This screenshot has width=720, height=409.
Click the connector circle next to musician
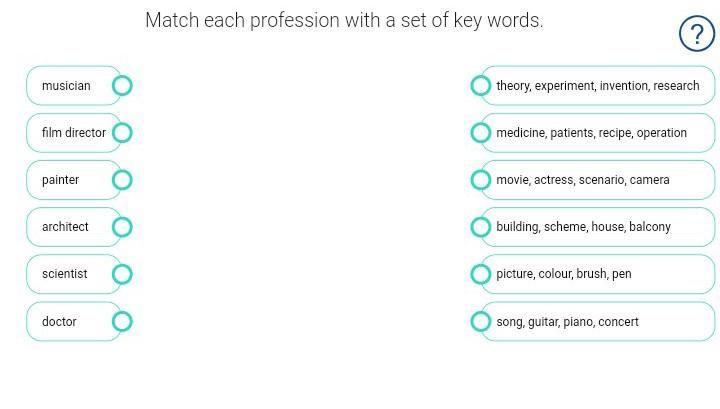click(122, 86)
